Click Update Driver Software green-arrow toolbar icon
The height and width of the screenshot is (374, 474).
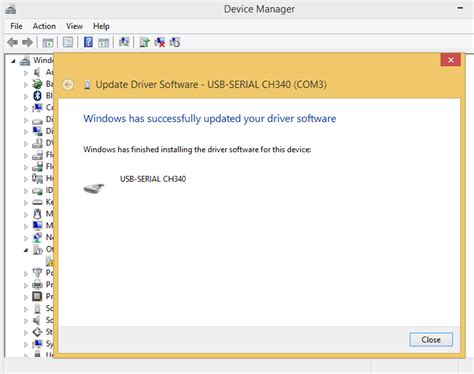click(x=144, y=42)
